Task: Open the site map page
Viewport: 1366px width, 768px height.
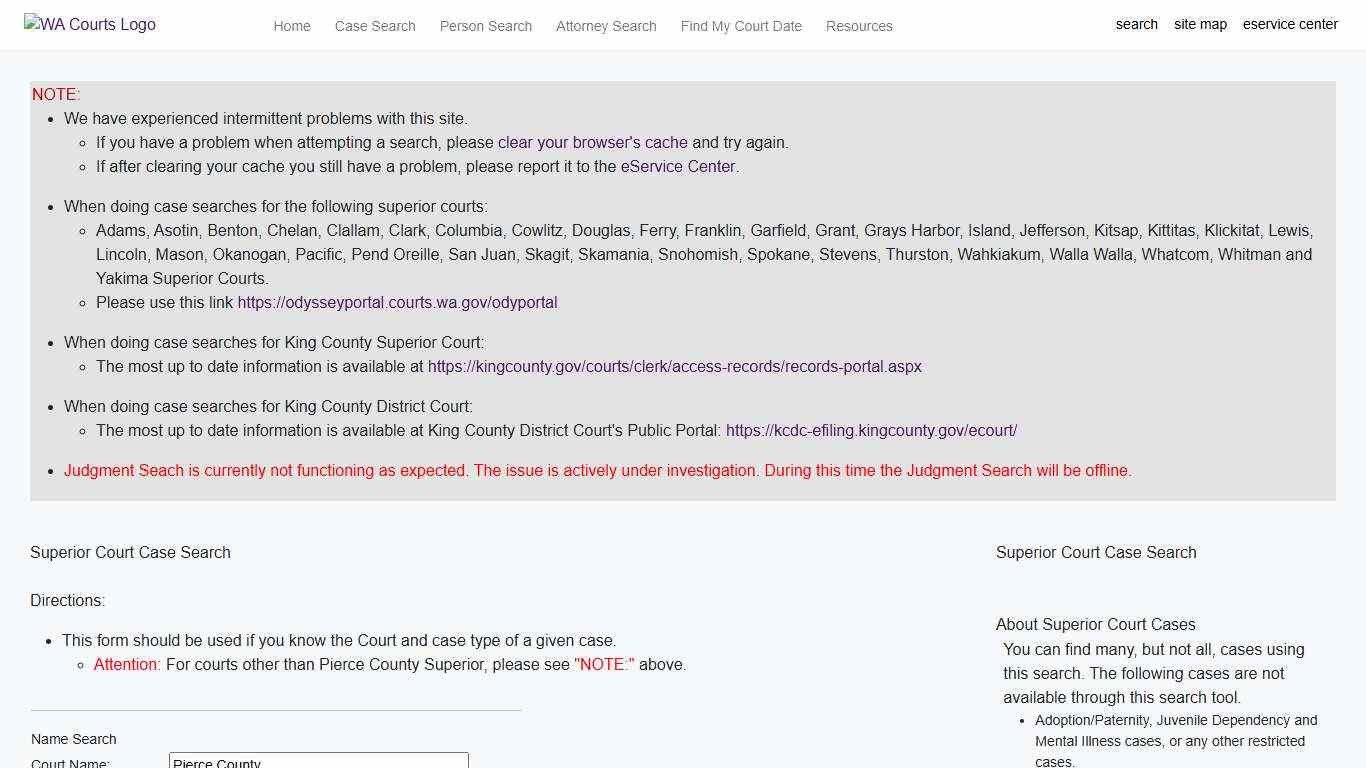Action: (x=1200, y=24)
